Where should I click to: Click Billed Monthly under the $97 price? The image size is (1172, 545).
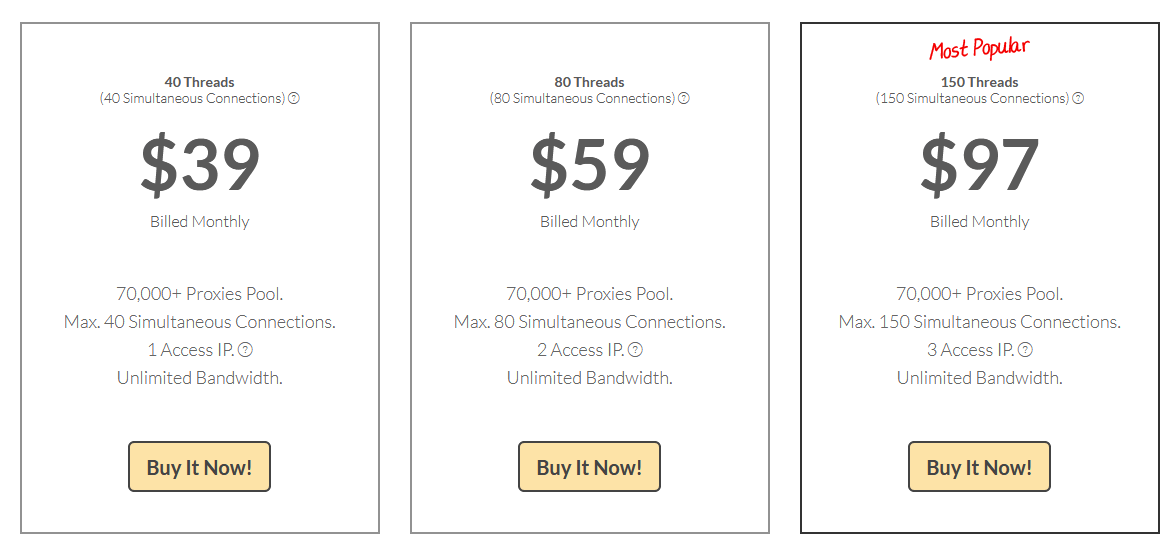point(980,222)
